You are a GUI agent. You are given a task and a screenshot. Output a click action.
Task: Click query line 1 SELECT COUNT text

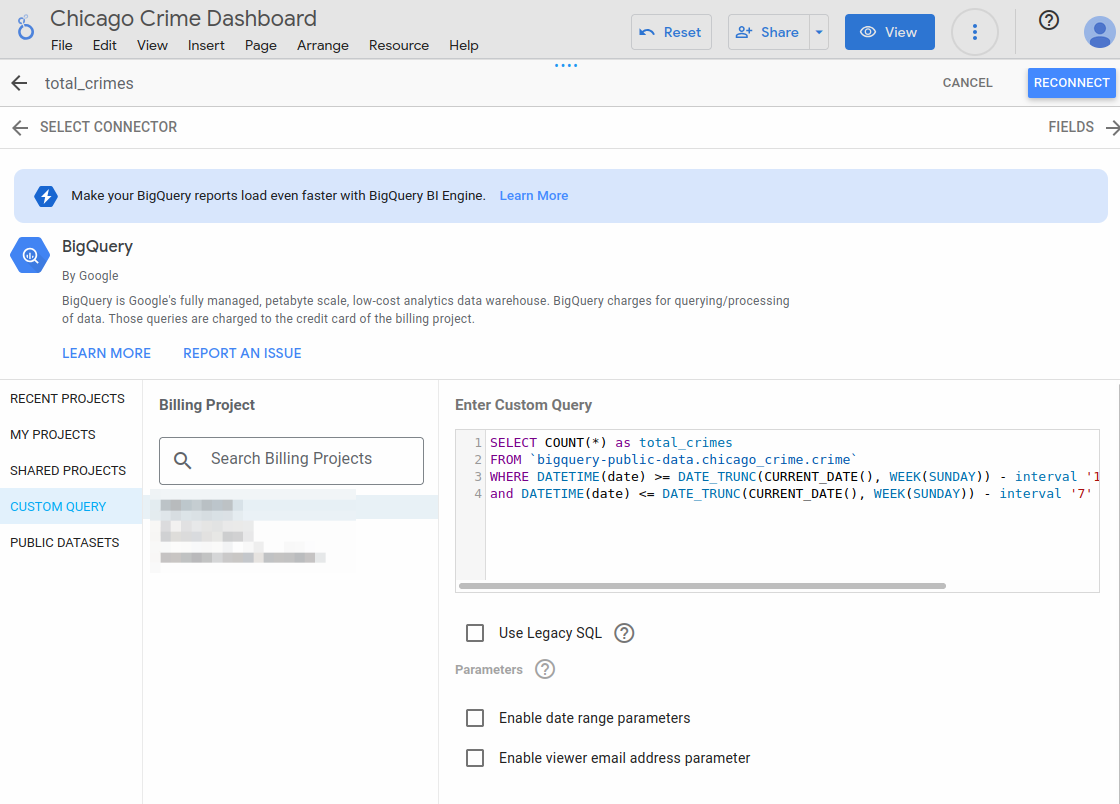[611, 443]
